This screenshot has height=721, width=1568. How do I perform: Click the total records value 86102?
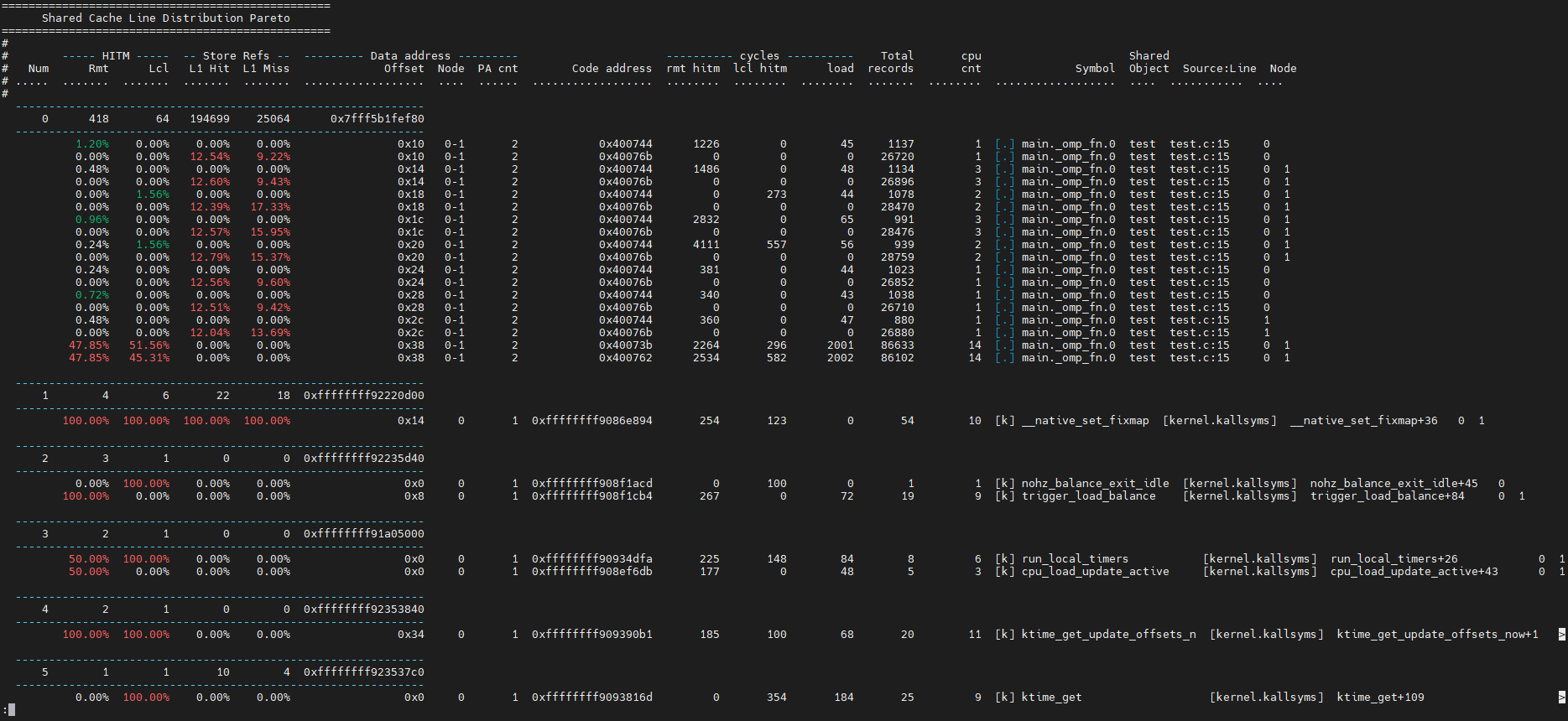898,358
